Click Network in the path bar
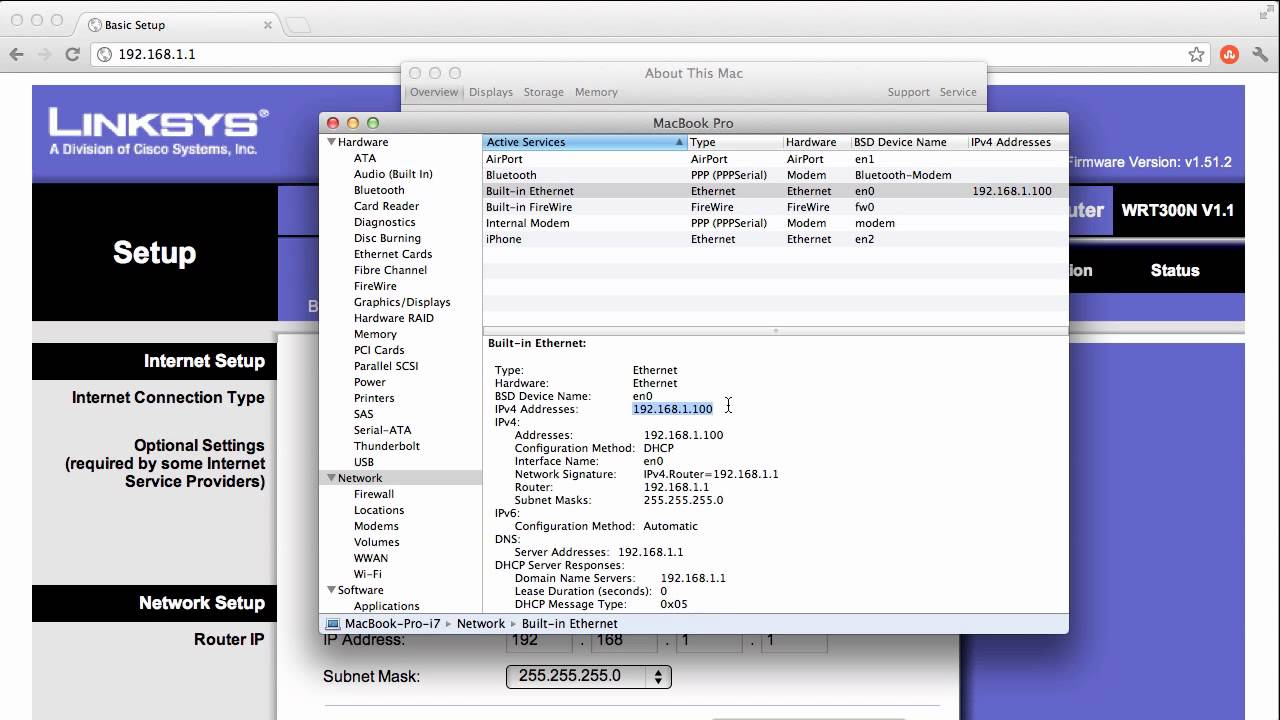Image resolution: width=1280 pixels, height=720 pixels. tap(481, 624)
